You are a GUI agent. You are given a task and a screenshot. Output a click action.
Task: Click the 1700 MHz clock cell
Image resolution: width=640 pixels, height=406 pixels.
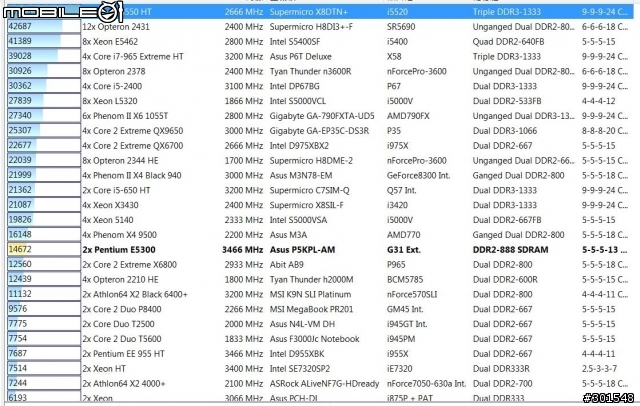[244, 160]
